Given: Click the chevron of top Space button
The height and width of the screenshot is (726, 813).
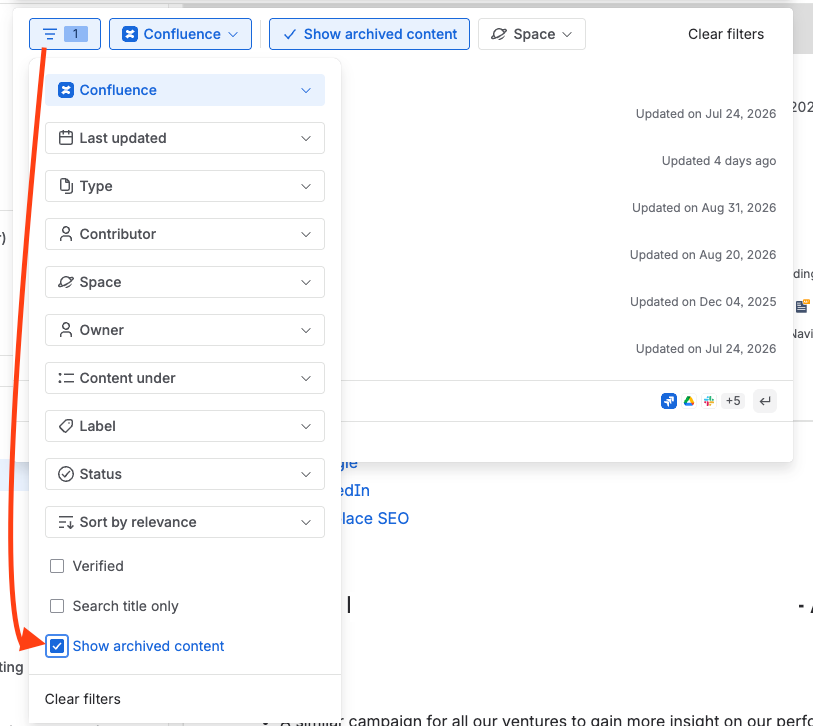Looking at the screenshot, I should [567, 34].
